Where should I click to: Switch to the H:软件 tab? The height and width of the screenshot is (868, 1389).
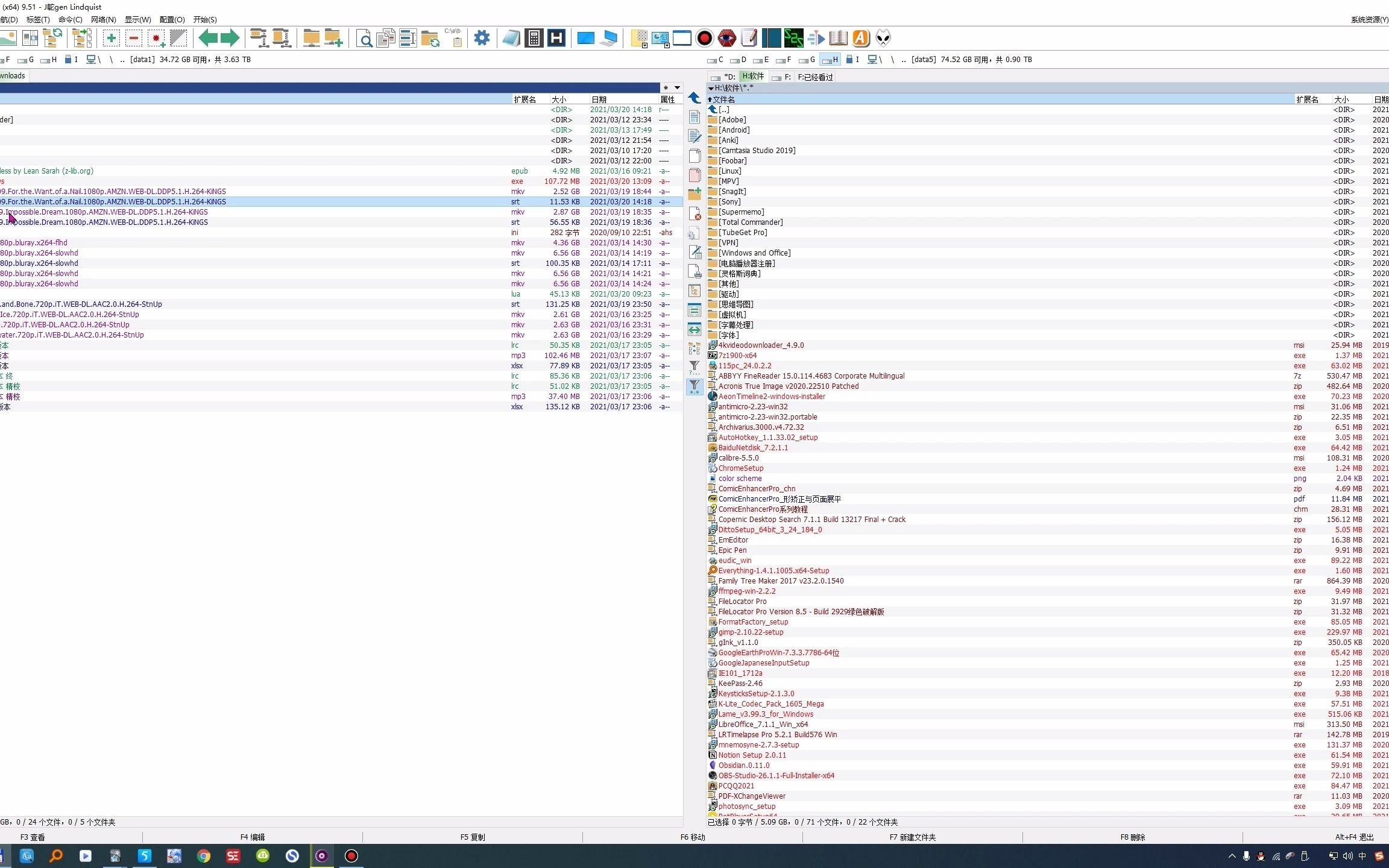coord(753,77)
